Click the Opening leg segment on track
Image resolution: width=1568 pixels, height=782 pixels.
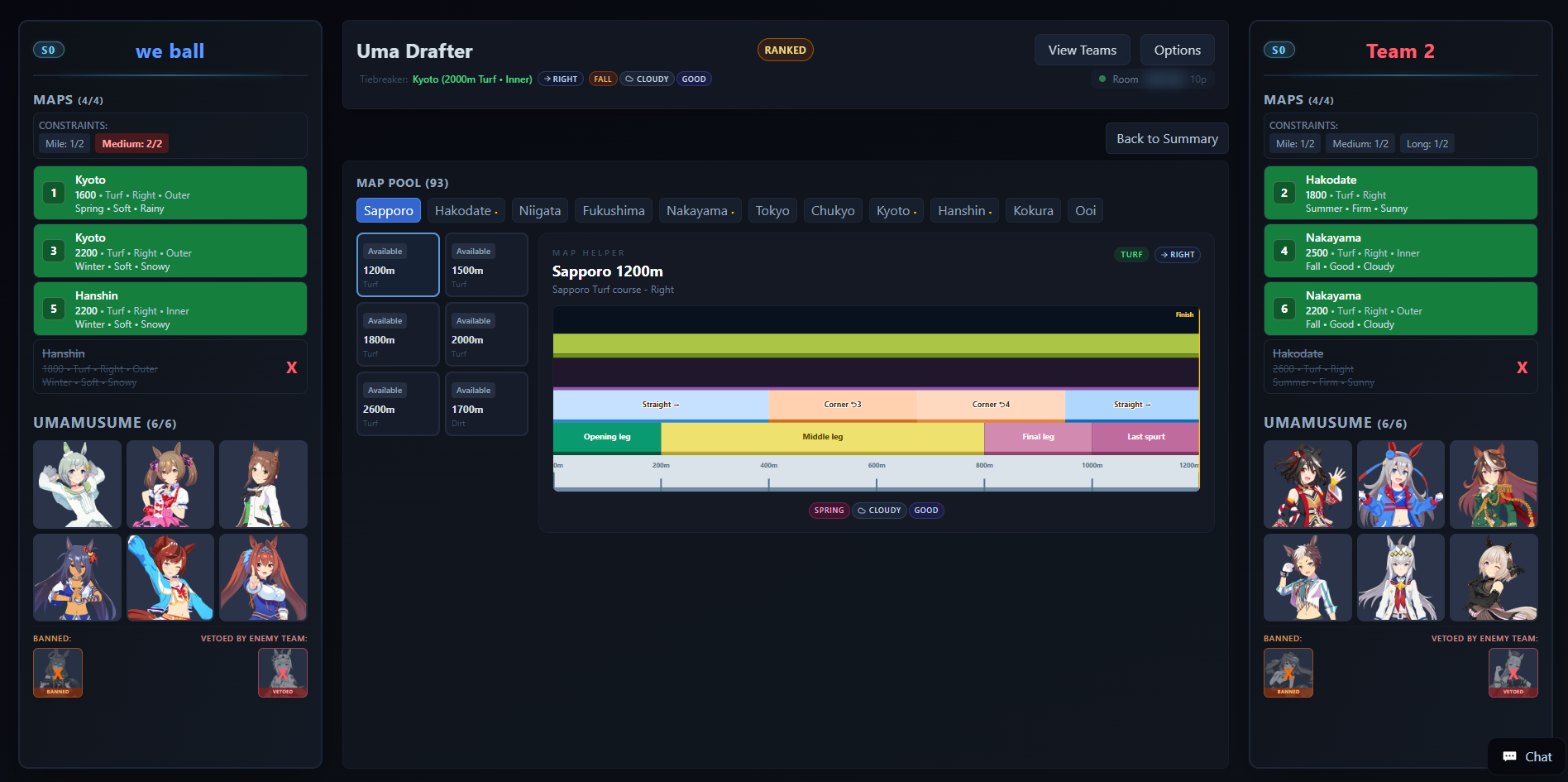(x=607, y=437)
